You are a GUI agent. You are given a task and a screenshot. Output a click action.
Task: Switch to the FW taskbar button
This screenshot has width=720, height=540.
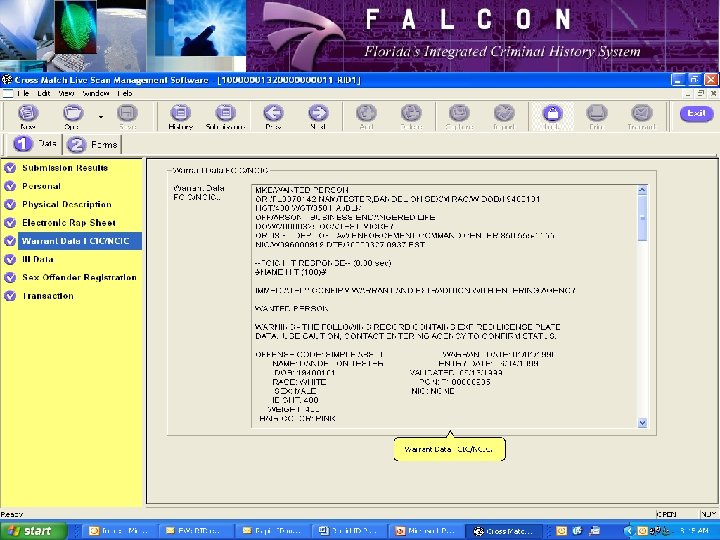point(197,531)
